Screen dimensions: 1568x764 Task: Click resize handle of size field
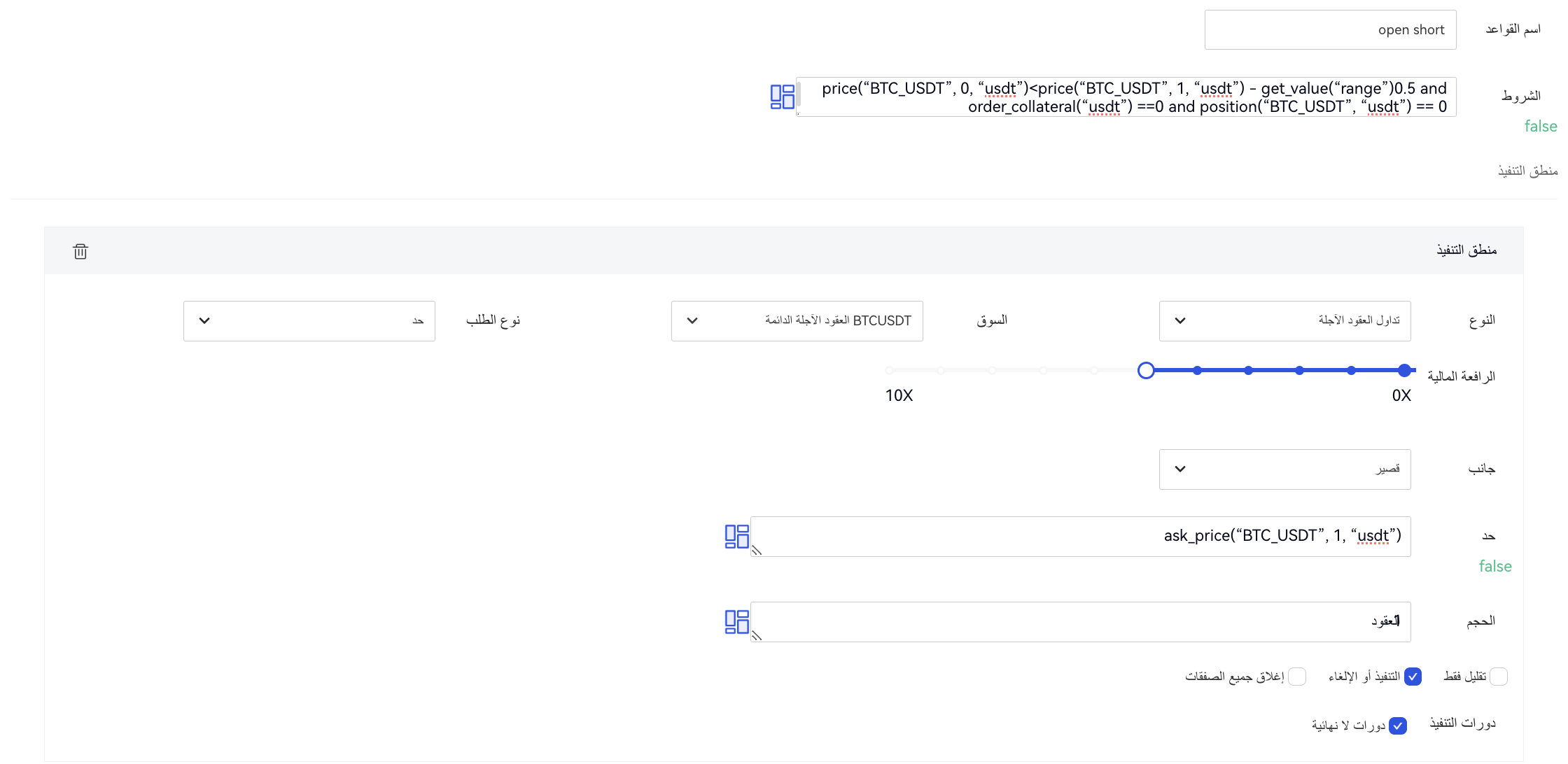756,635
